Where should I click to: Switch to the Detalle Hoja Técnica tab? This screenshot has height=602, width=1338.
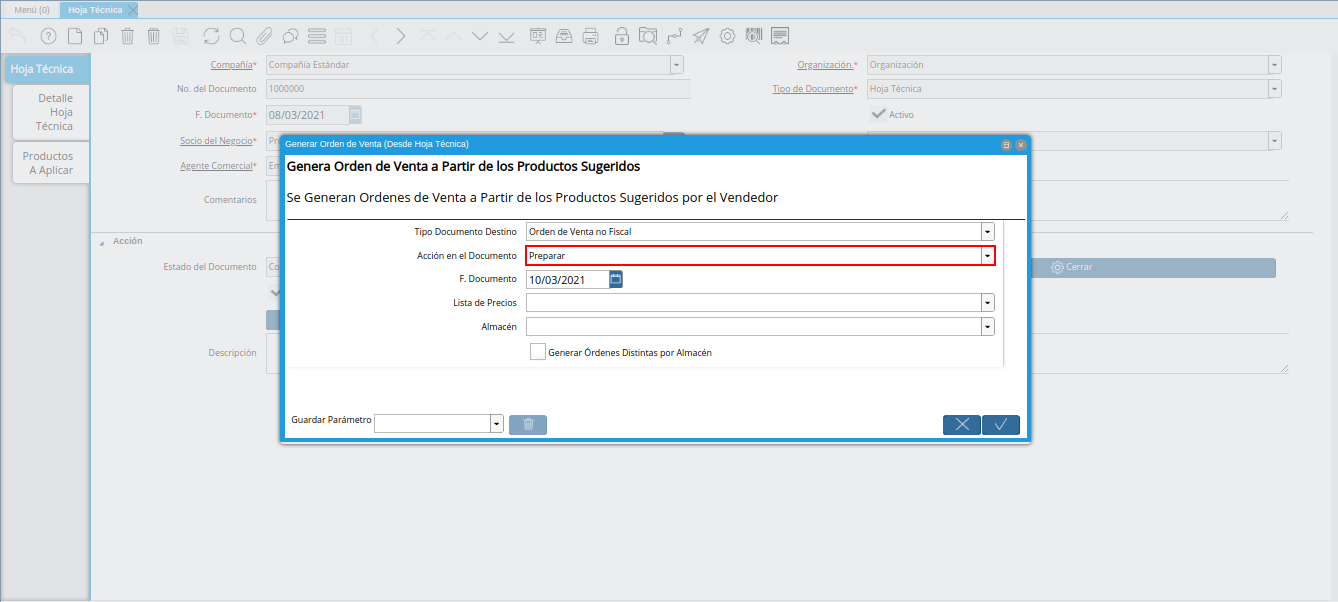point(51,112)
